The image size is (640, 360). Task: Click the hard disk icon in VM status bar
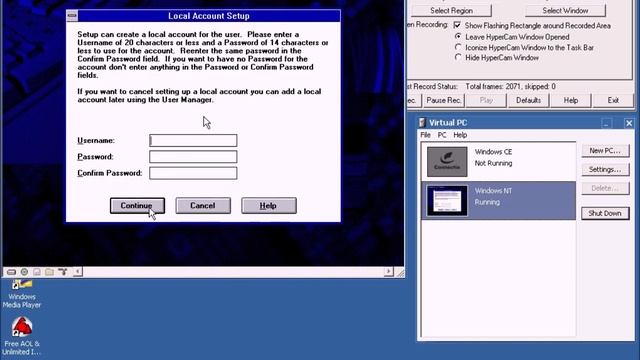click(x=11, y=272)
